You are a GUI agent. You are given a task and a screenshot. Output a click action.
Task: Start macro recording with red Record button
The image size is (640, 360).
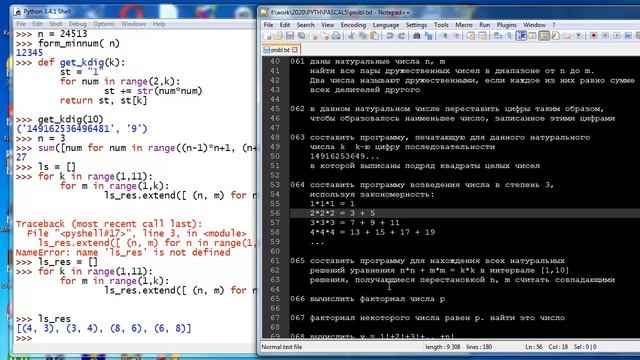coord(593,36)
